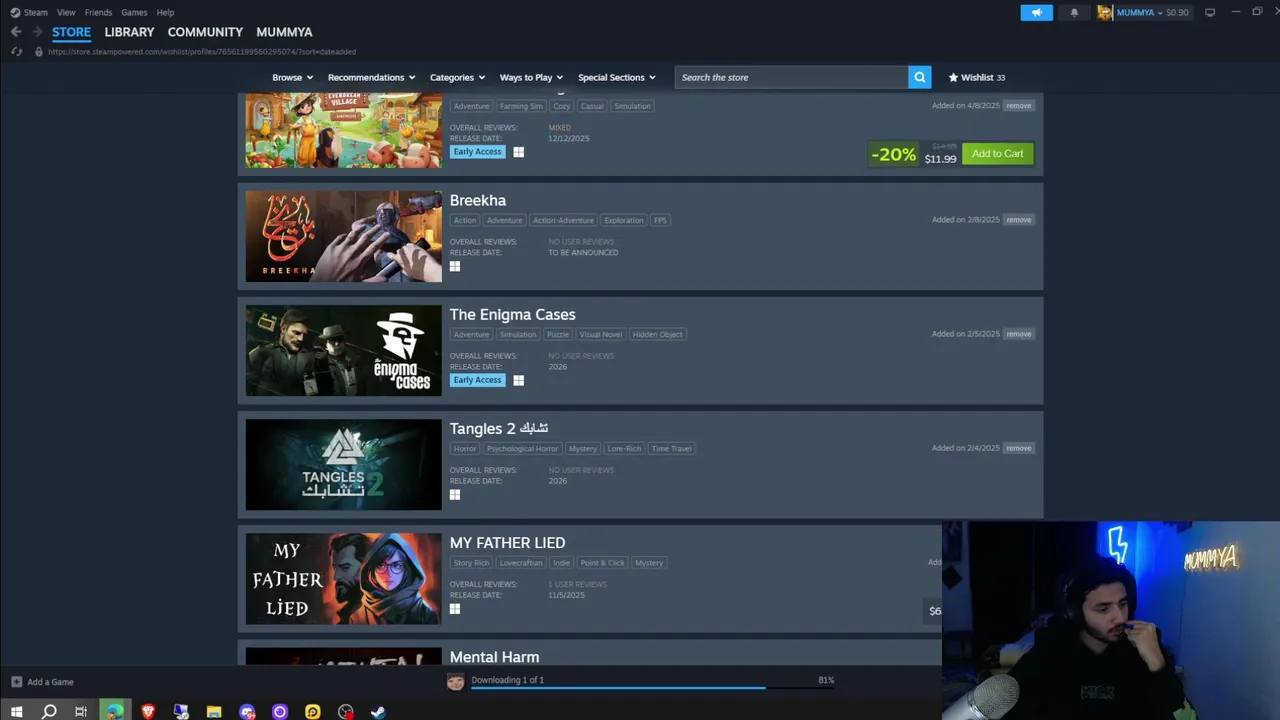1280x720 pixels.
Task: Switch to the LIBRARY tab
Action: pos(129,32)
